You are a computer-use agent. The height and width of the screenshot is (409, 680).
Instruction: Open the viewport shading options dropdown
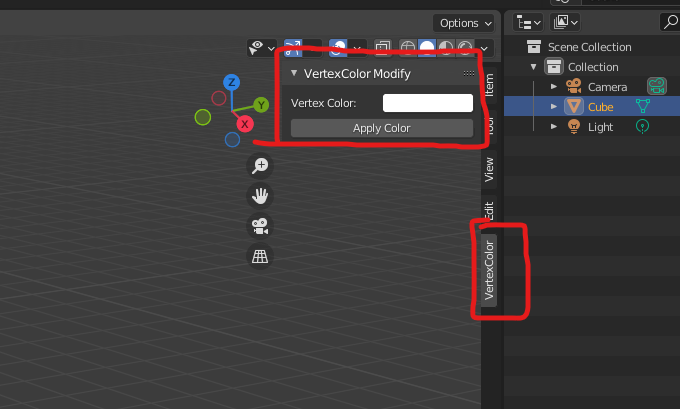pyautogui.click(x=484, y=48)
